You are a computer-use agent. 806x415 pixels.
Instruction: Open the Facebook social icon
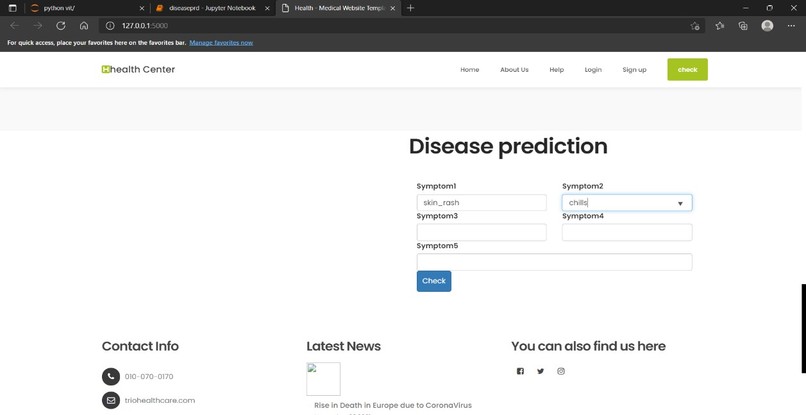pyautogui.click(x=520, y=371)
